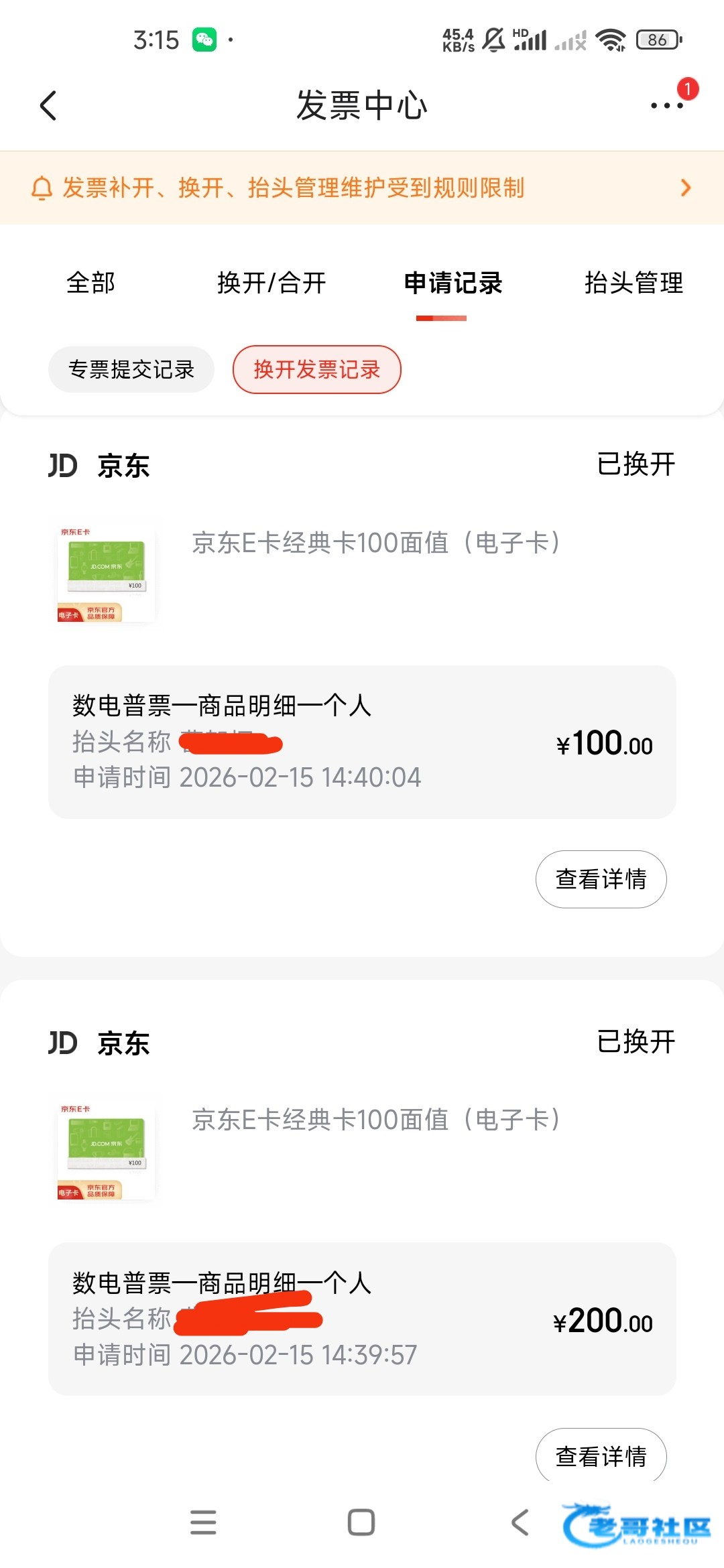
Task: Open second 京东E卡 product thumbnail
Action: [106, 1151]
